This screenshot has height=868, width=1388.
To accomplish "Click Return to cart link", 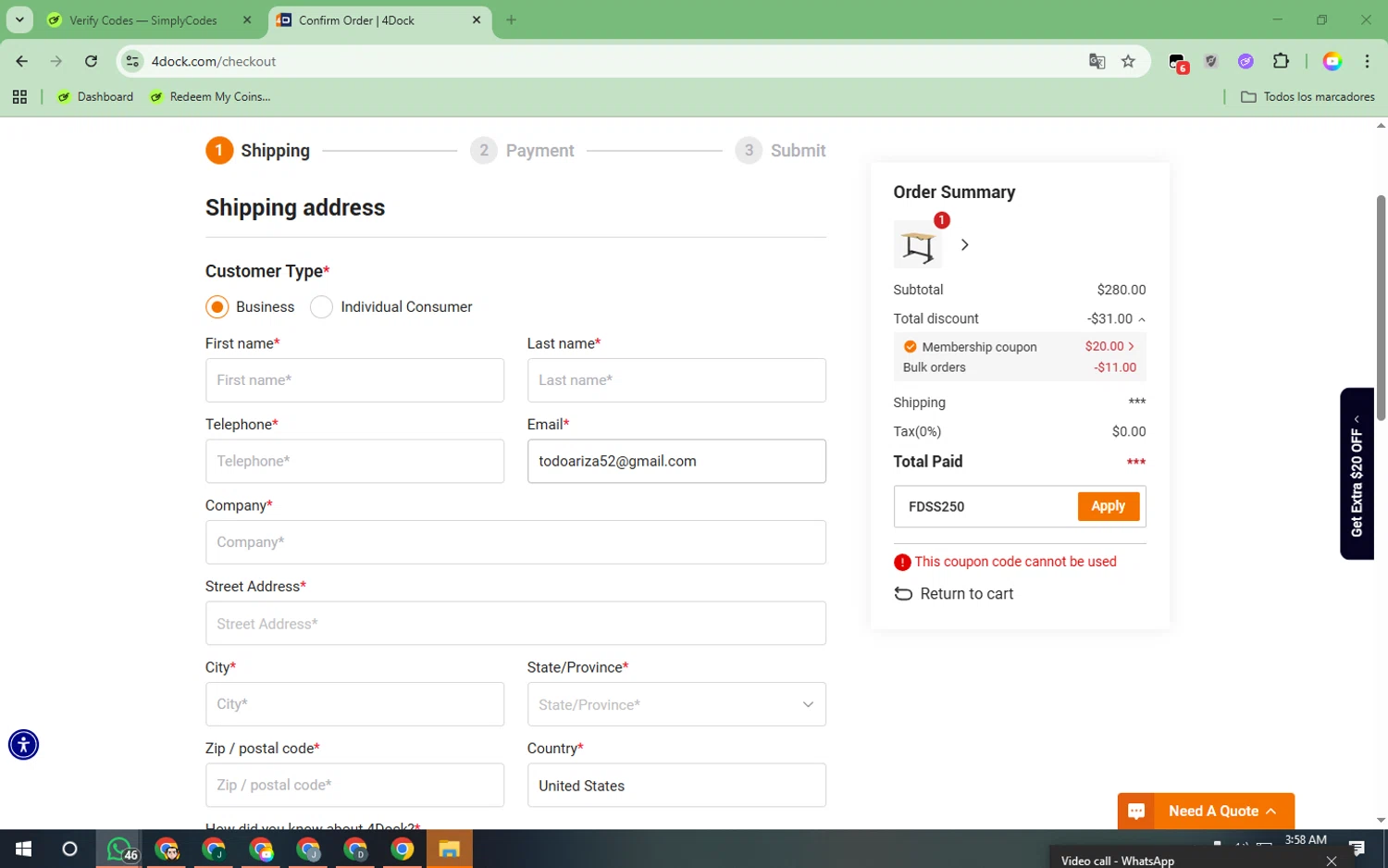I will tap(954, 594).
